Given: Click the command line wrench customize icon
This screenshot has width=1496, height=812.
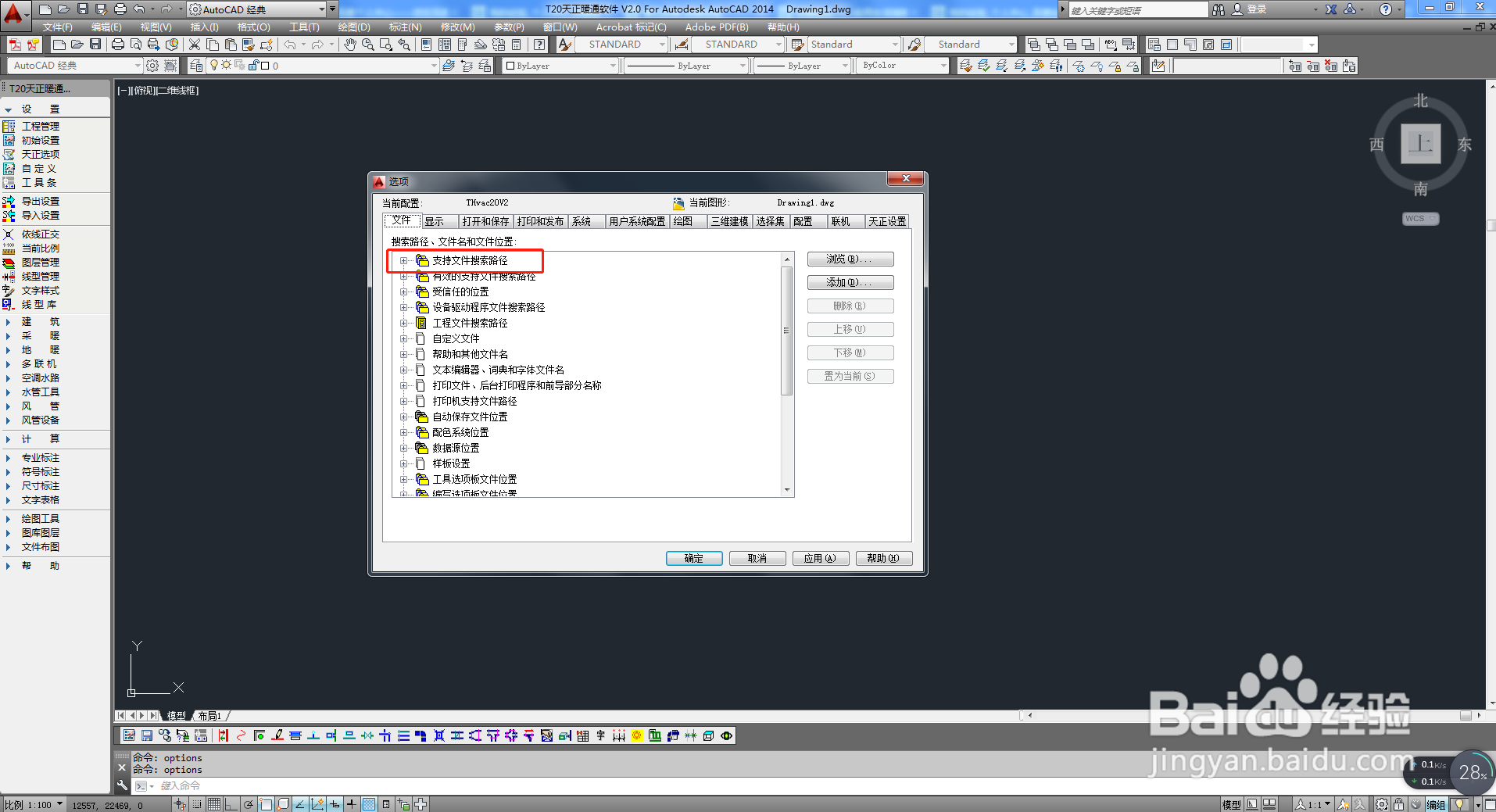Looking at the screenshot, I should click(122, 785).
